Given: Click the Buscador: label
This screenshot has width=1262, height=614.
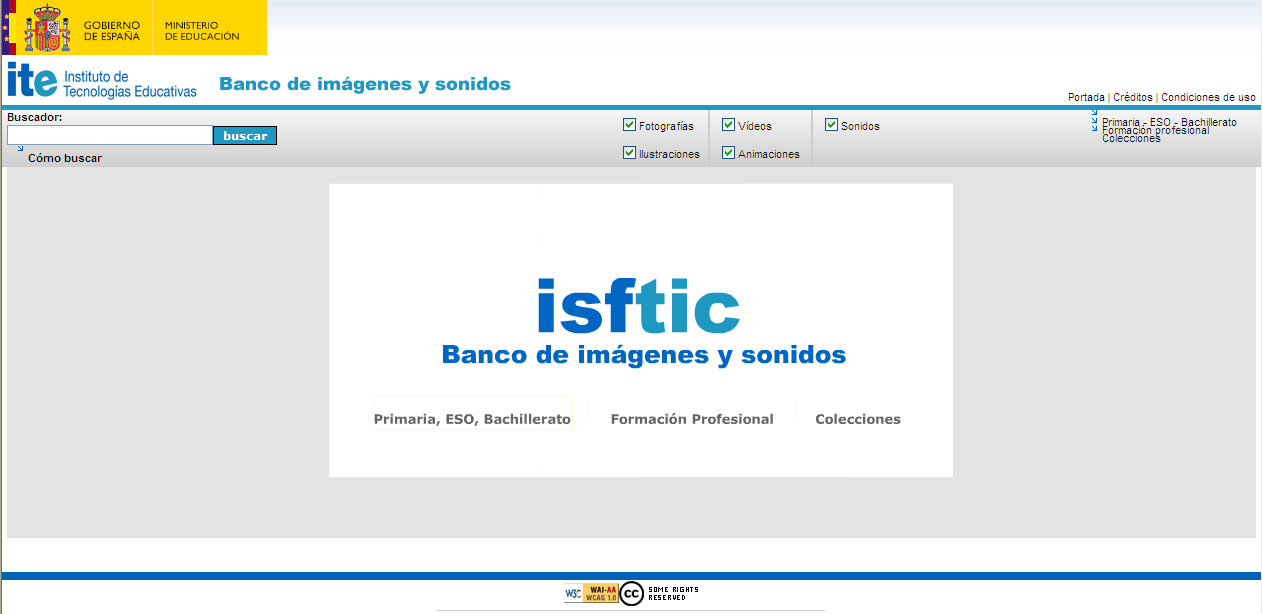Looking at the screenshot, I should click(35, 117).
